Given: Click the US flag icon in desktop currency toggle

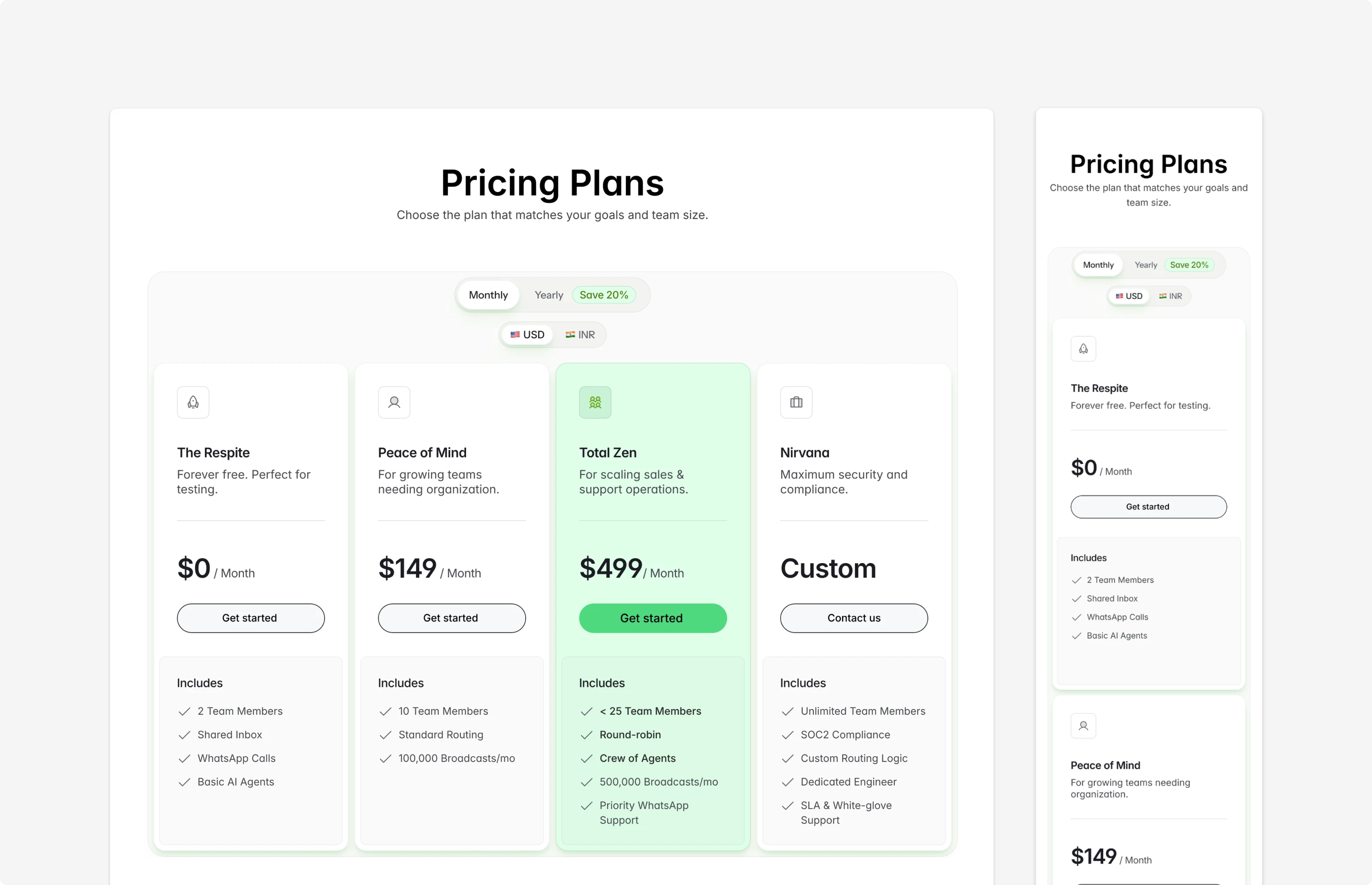Looking at the screenshot, I should [x=515, y=334].
